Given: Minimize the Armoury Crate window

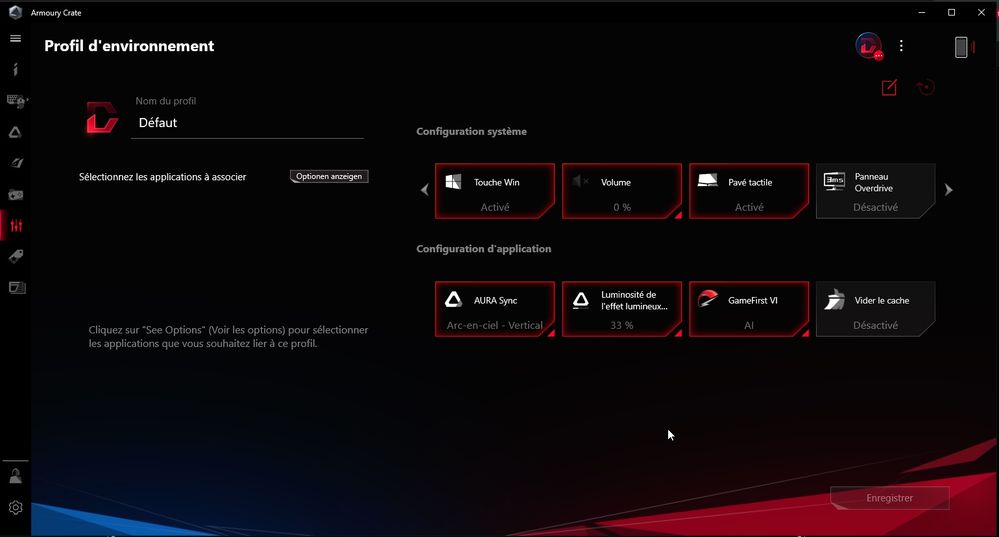Looking at the screenshot, I should click(x=921, y=12).
